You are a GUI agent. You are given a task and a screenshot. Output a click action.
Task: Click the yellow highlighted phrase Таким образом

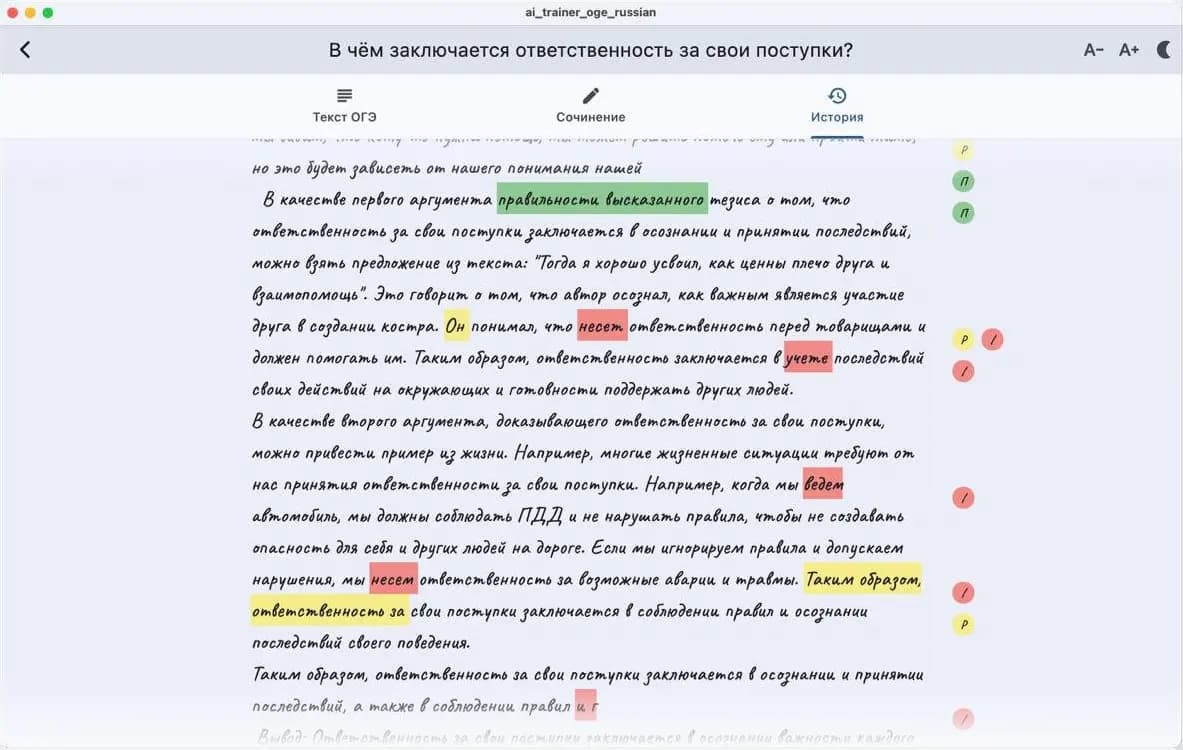tap(864, 578)
